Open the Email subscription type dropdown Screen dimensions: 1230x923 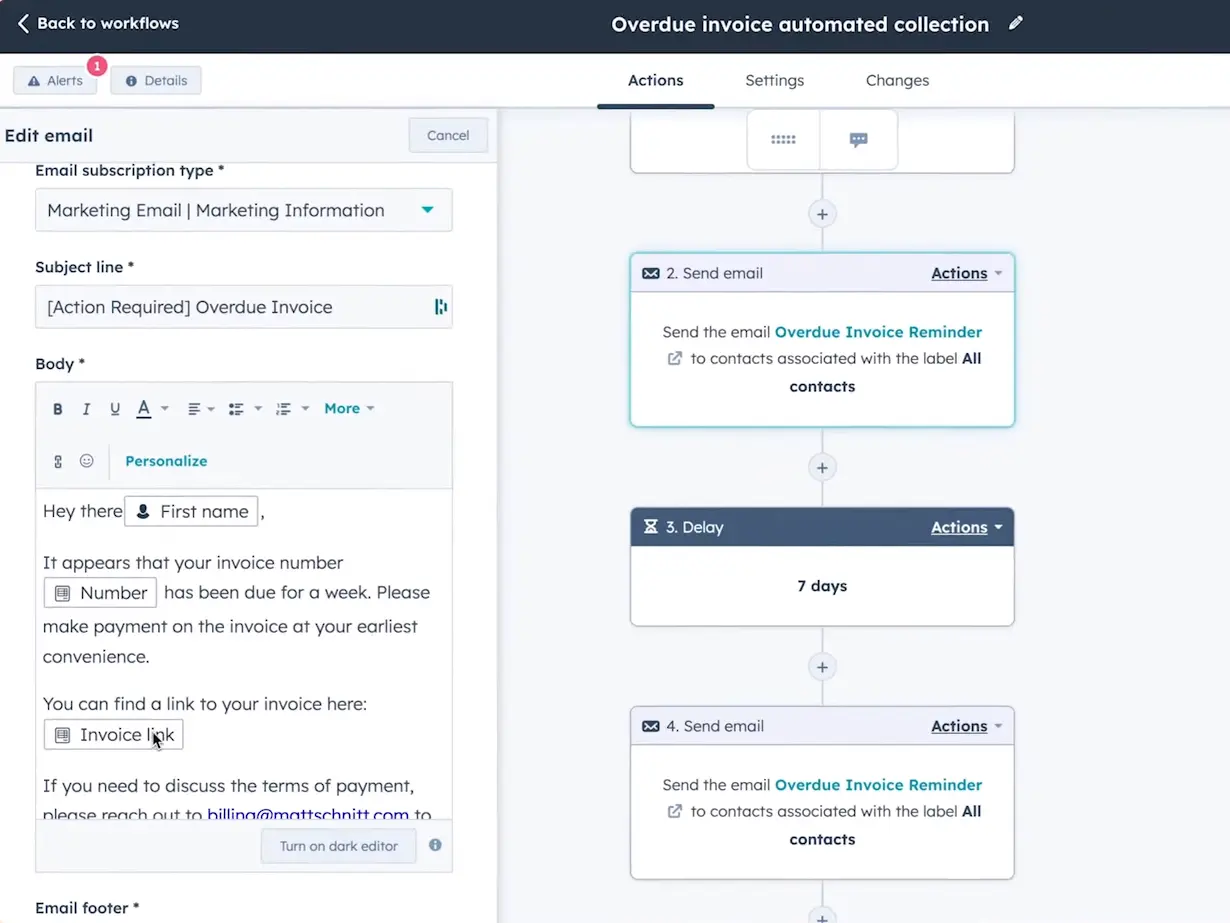[243, 210]
